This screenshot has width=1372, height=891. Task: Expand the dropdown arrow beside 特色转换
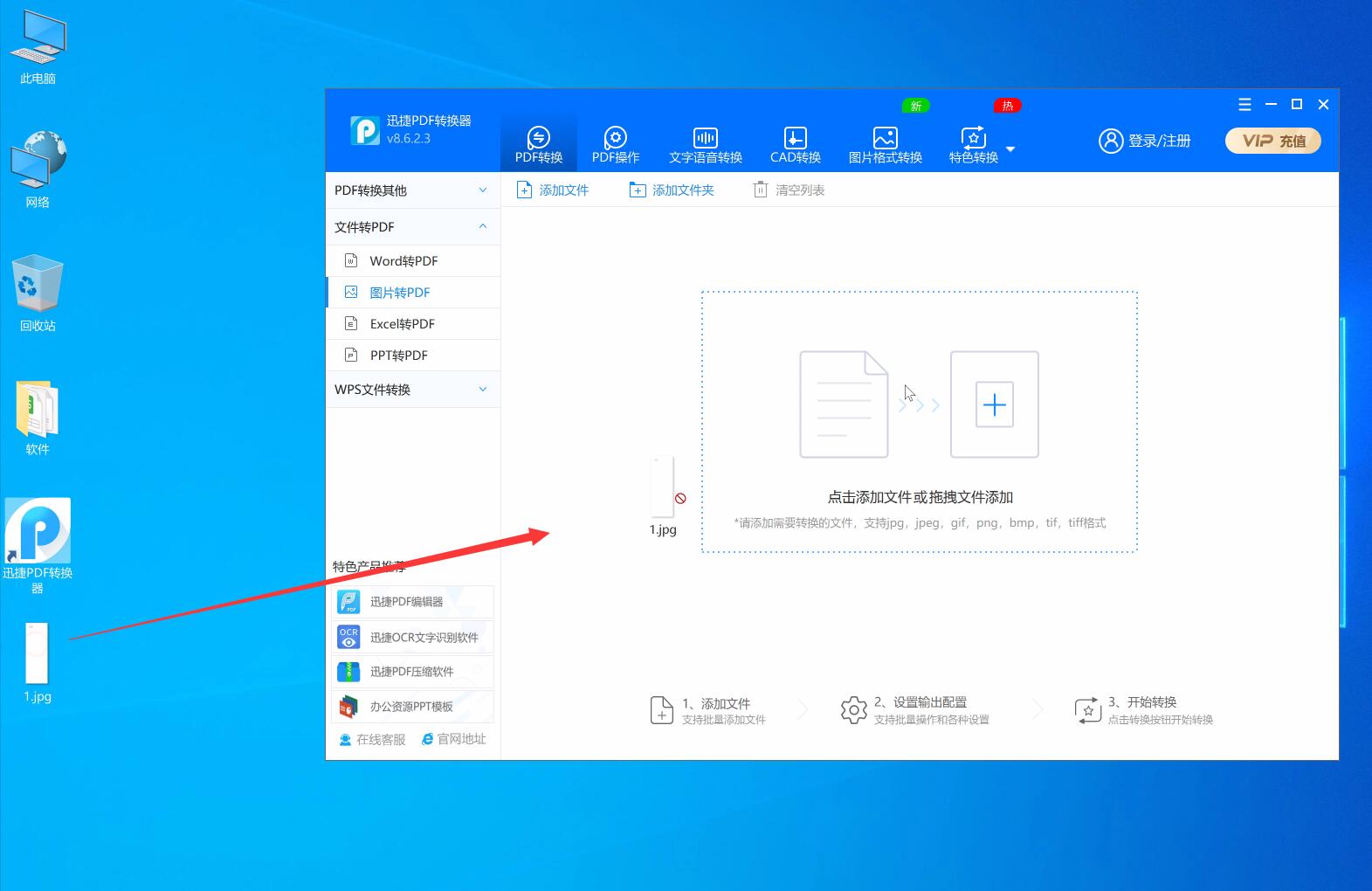(x=1010, y=149)
